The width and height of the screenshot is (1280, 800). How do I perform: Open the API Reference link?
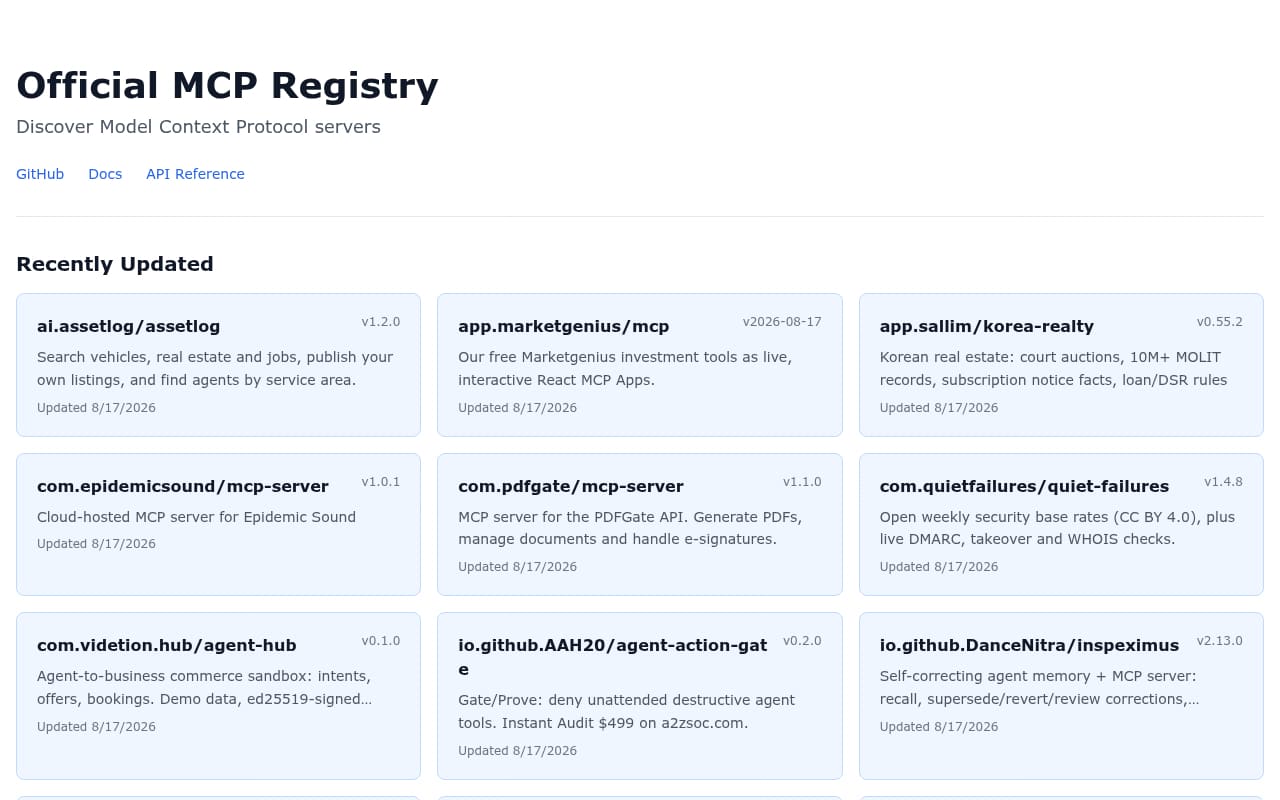(195, 174)
